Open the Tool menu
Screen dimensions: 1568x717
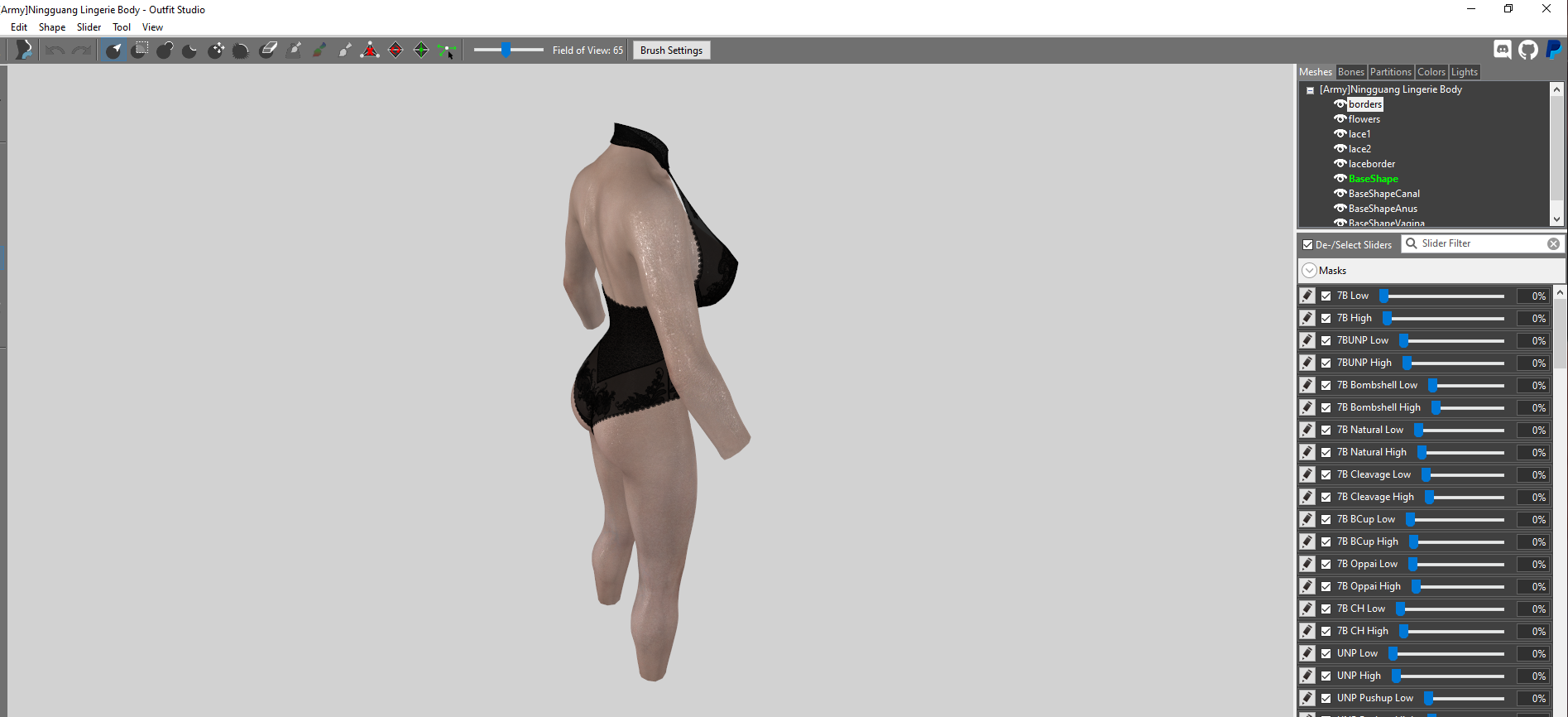[x=122, y=27]
